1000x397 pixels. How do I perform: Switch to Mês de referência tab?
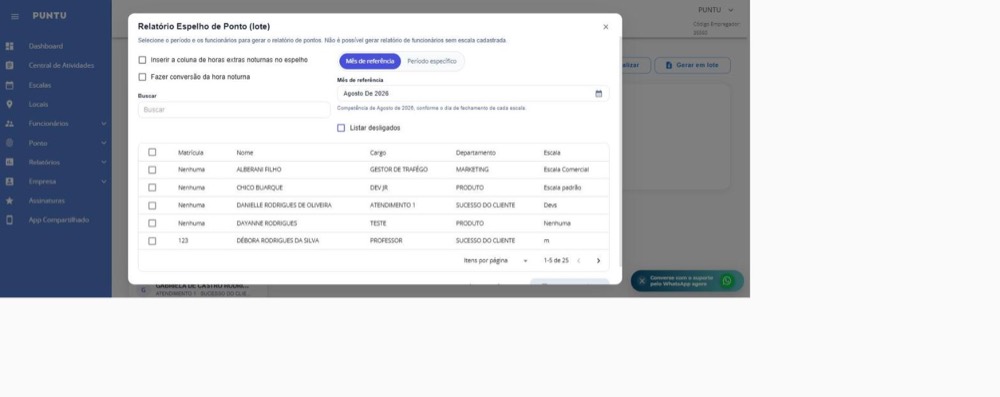click(370, 61)
